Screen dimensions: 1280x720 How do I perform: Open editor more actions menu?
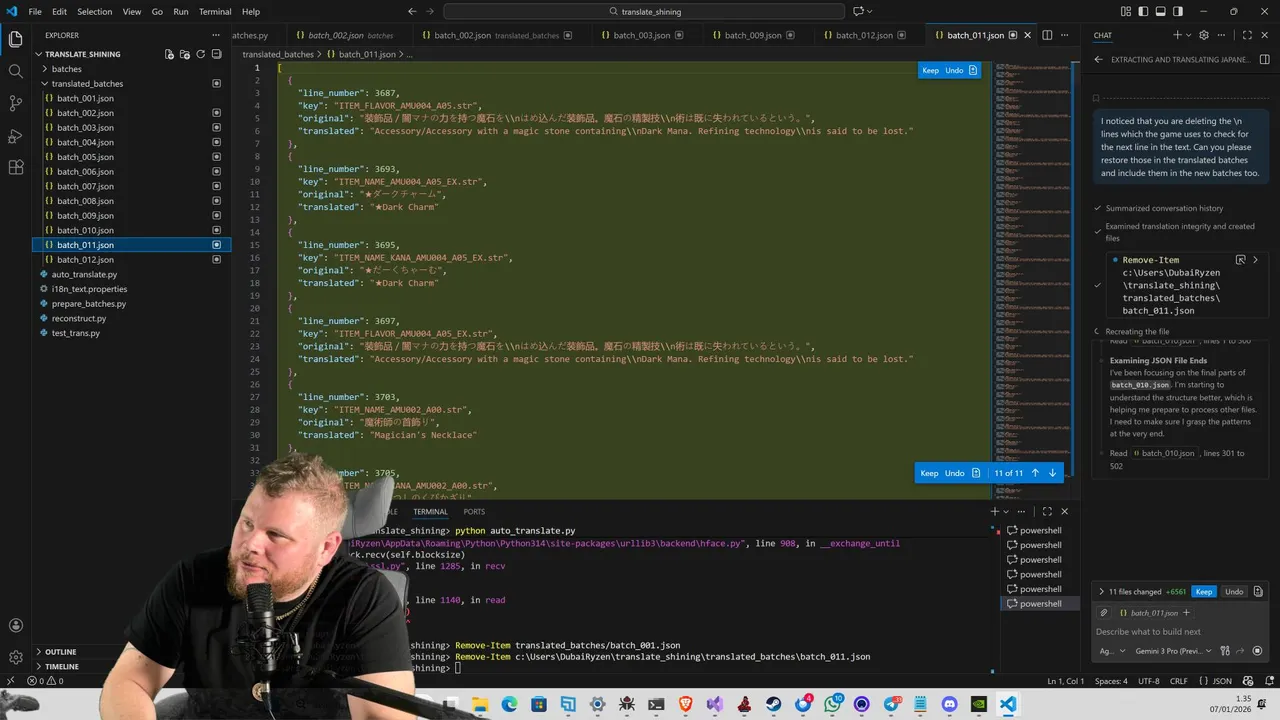coord(1065,35)
